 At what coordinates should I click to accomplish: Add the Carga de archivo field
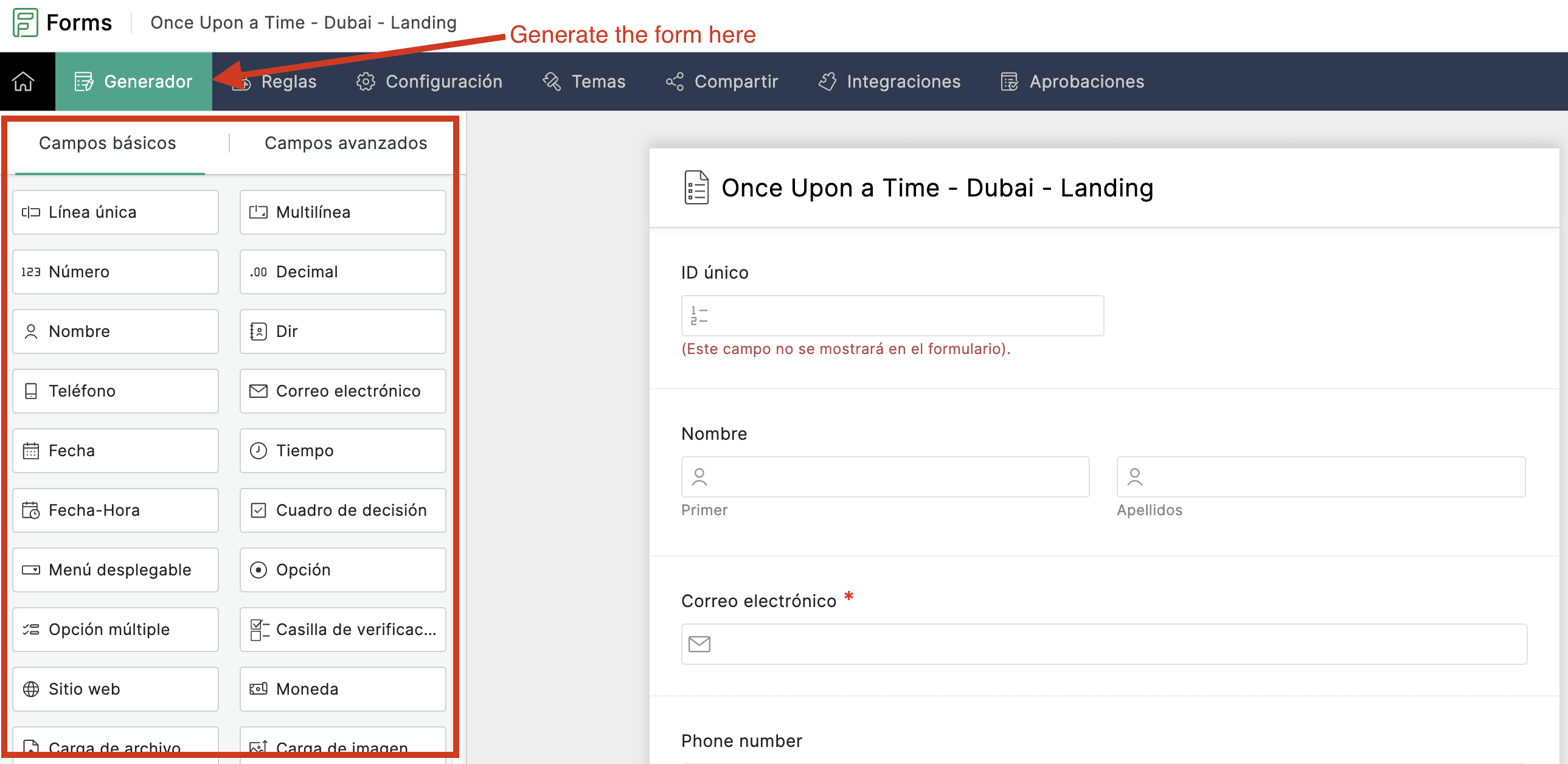pyautogui.click(x=116, y=744)
